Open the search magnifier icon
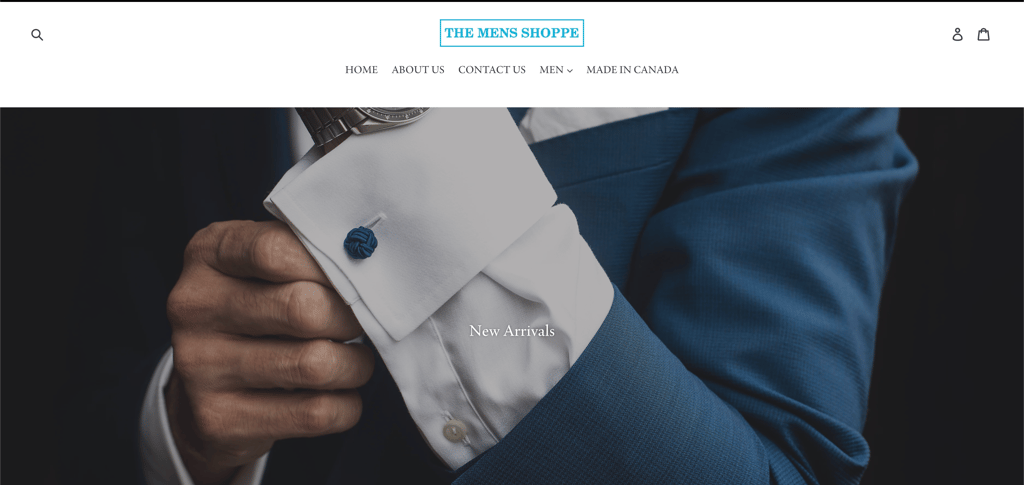Image resolution: width=1024 pixels, height=485 pixels. click(x=37, y=35)
